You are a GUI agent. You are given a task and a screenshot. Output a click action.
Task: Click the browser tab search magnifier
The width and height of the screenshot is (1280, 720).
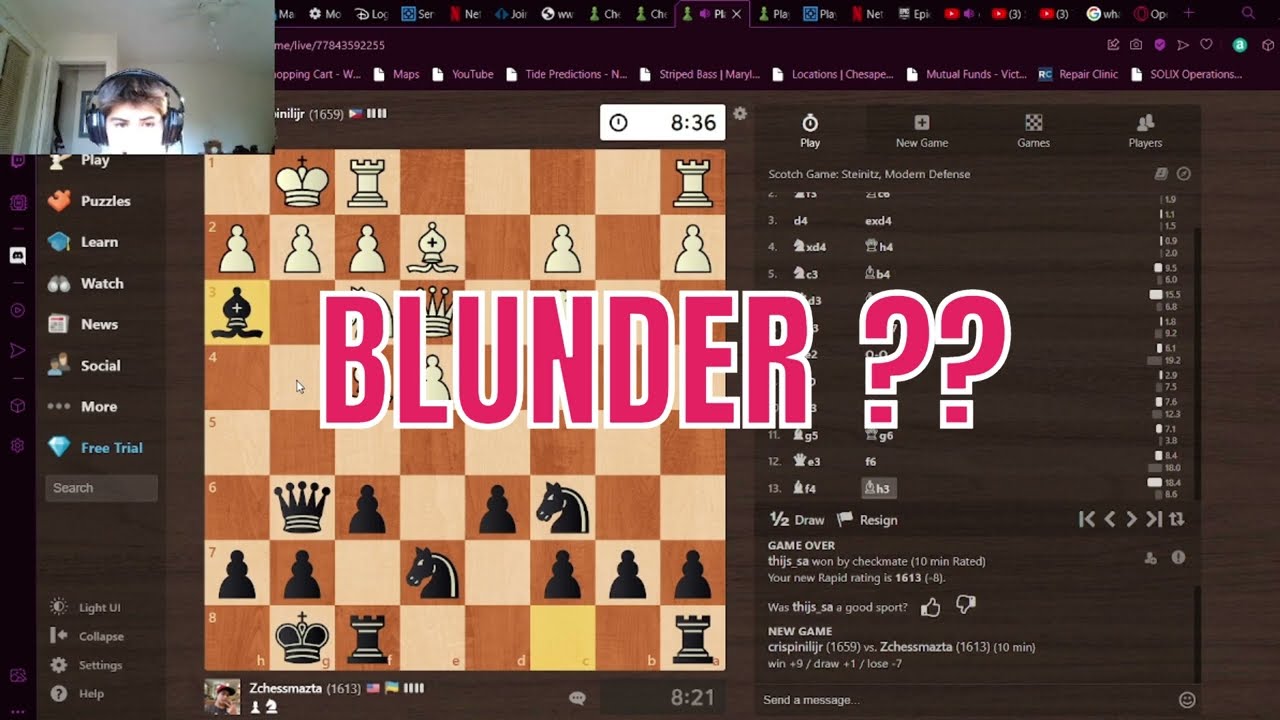coord(1248,14)
